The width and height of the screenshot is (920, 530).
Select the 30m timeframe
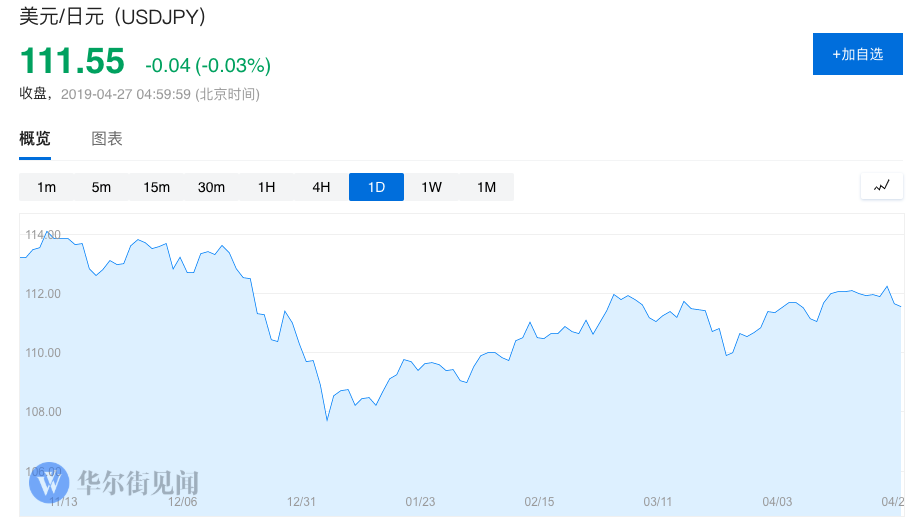(x=211, y=187)
